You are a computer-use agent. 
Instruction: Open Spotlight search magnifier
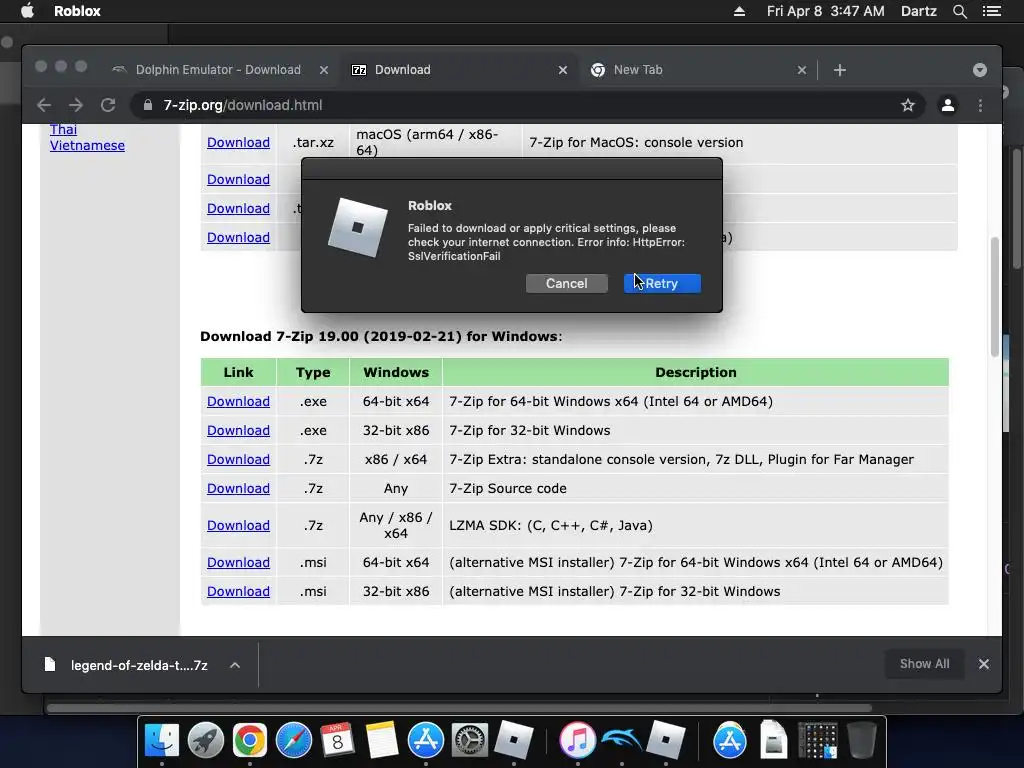(x=959, y=11)
